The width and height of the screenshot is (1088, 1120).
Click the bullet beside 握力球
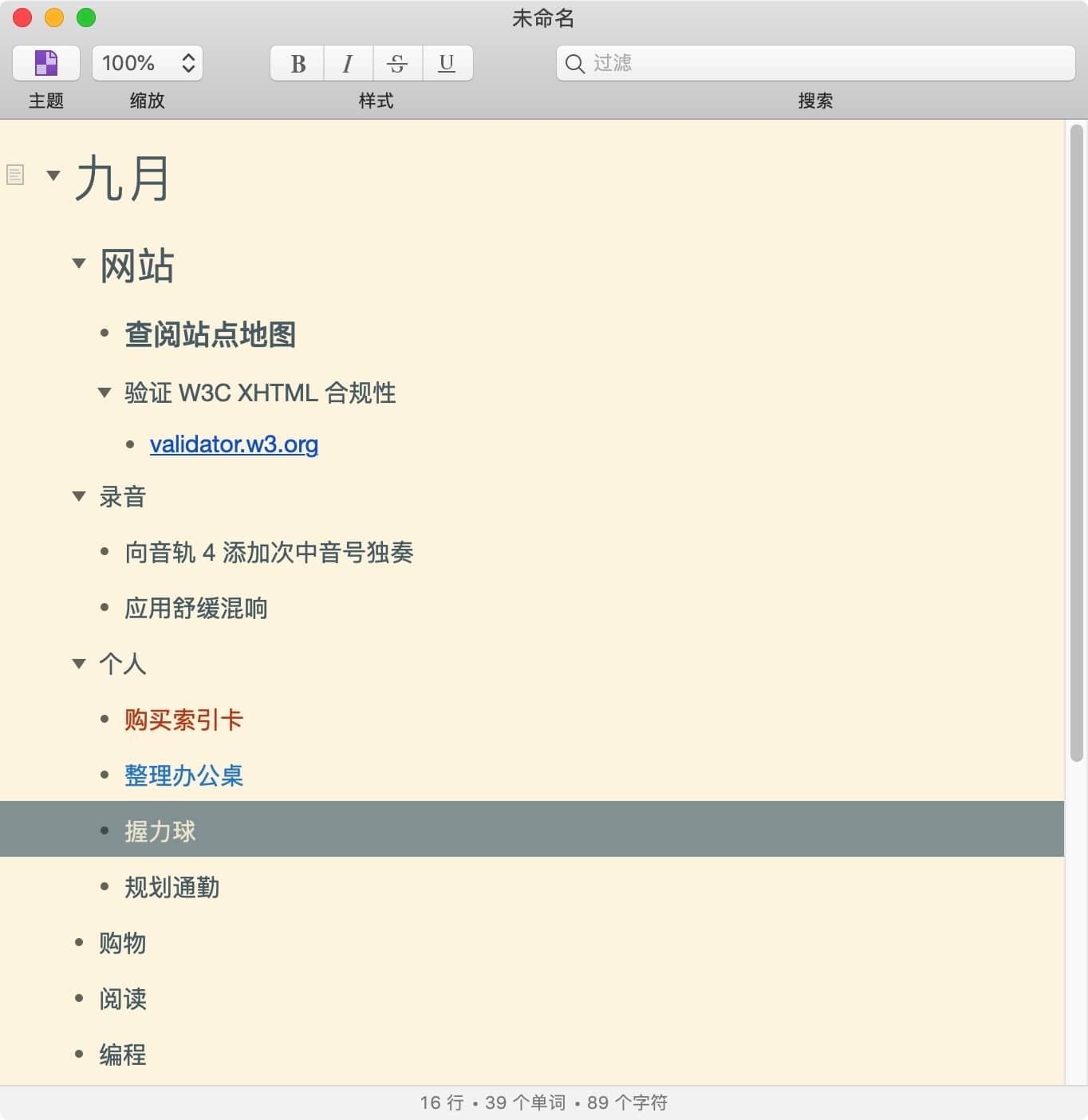[x=104, y=830]
